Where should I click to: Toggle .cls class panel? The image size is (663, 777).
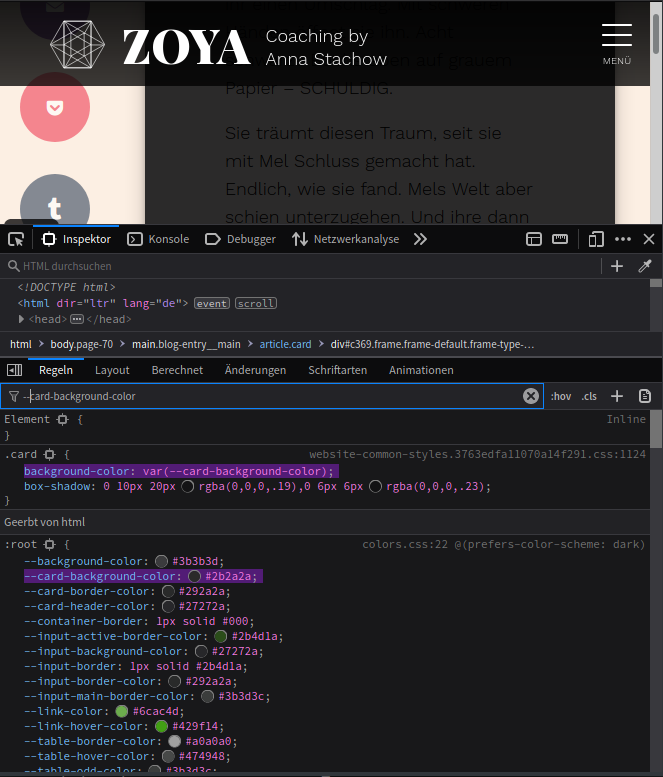point(589,396)
